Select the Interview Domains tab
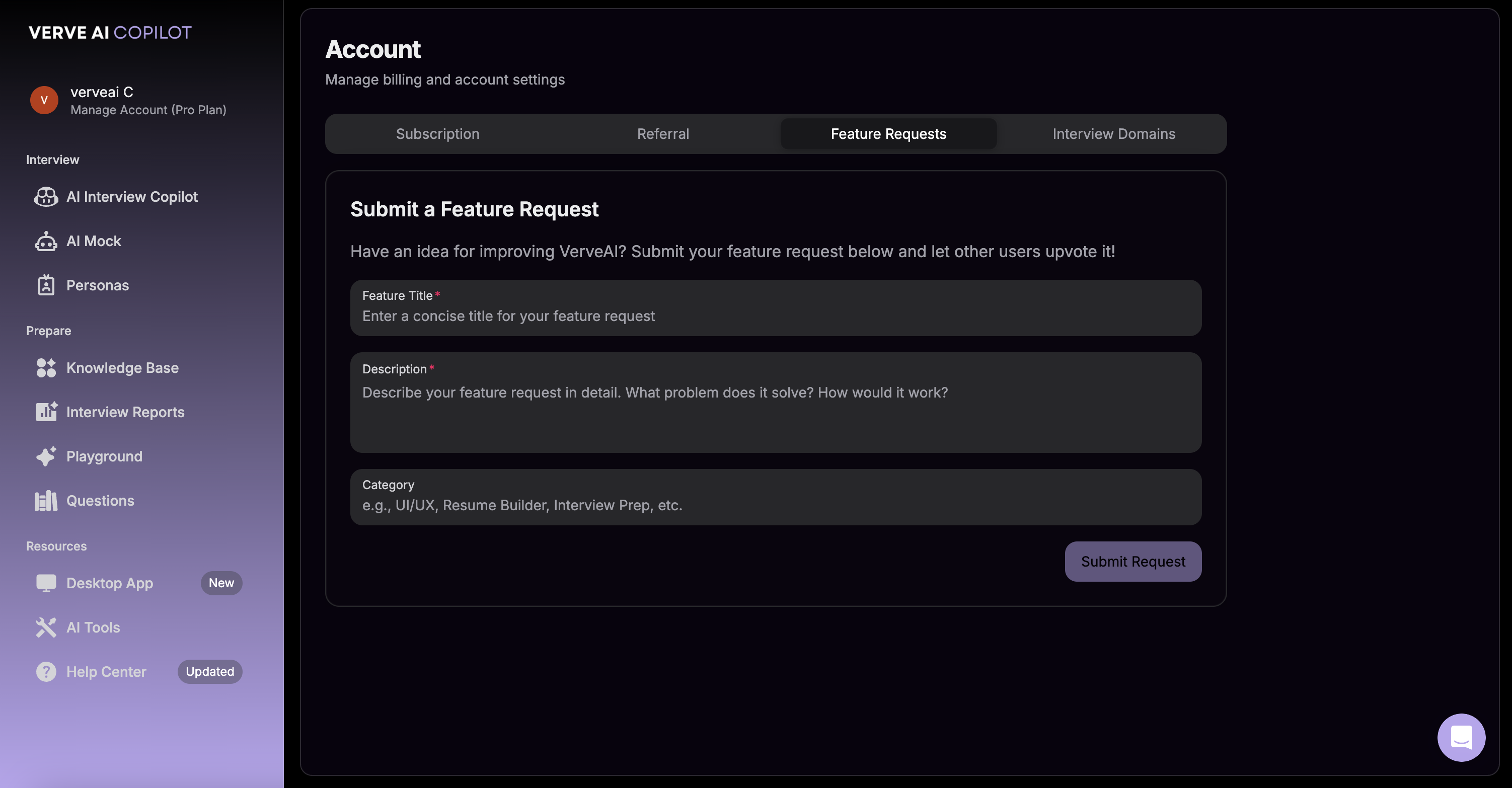Image resolution: width=1512 pixels, height=788 pixels. coord(1113,134)
